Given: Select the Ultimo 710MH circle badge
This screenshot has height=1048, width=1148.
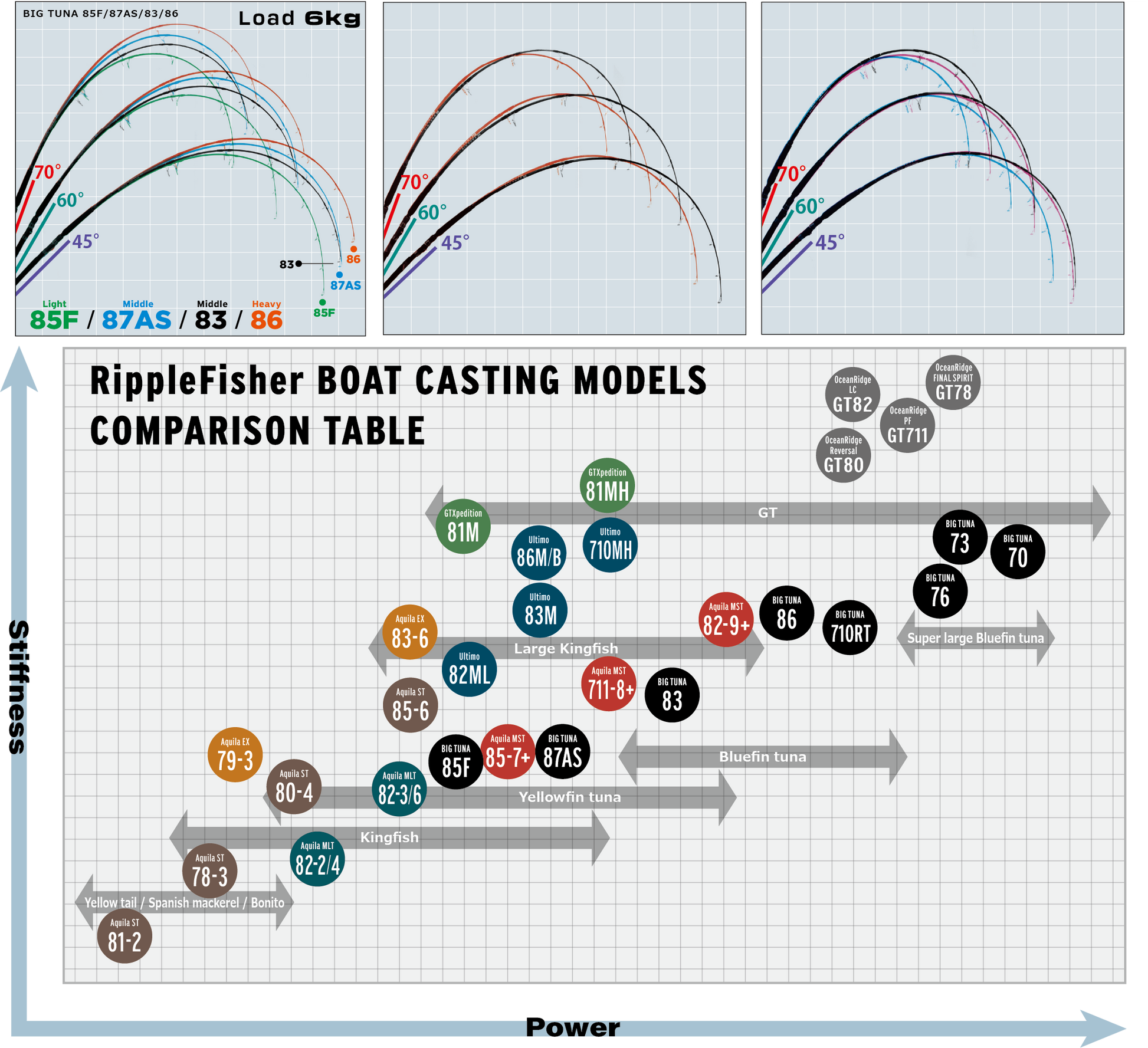Looking at the screenshot, I should 610,545.
